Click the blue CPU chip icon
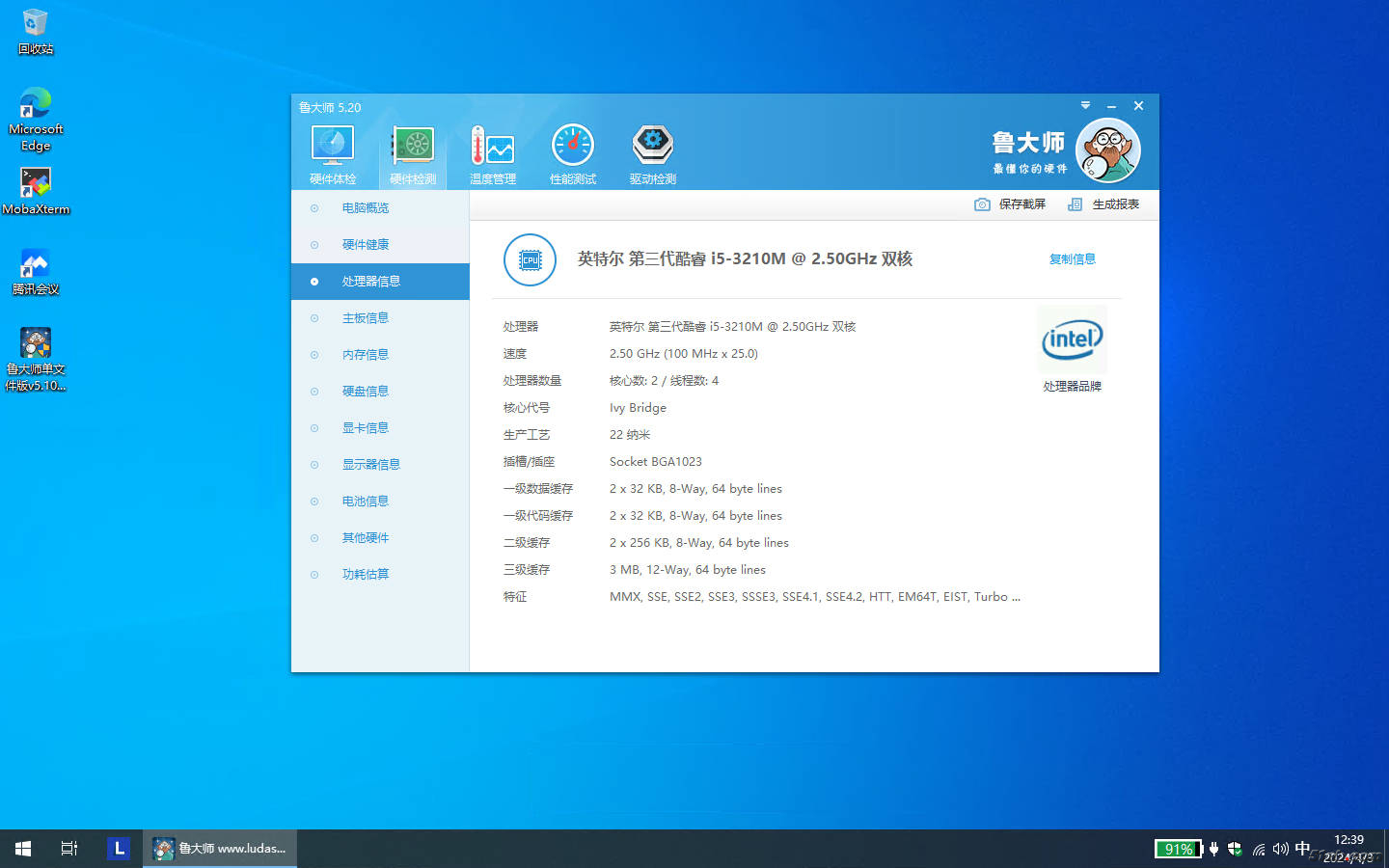Screen dimensions: 1389x868 [530, 259]
